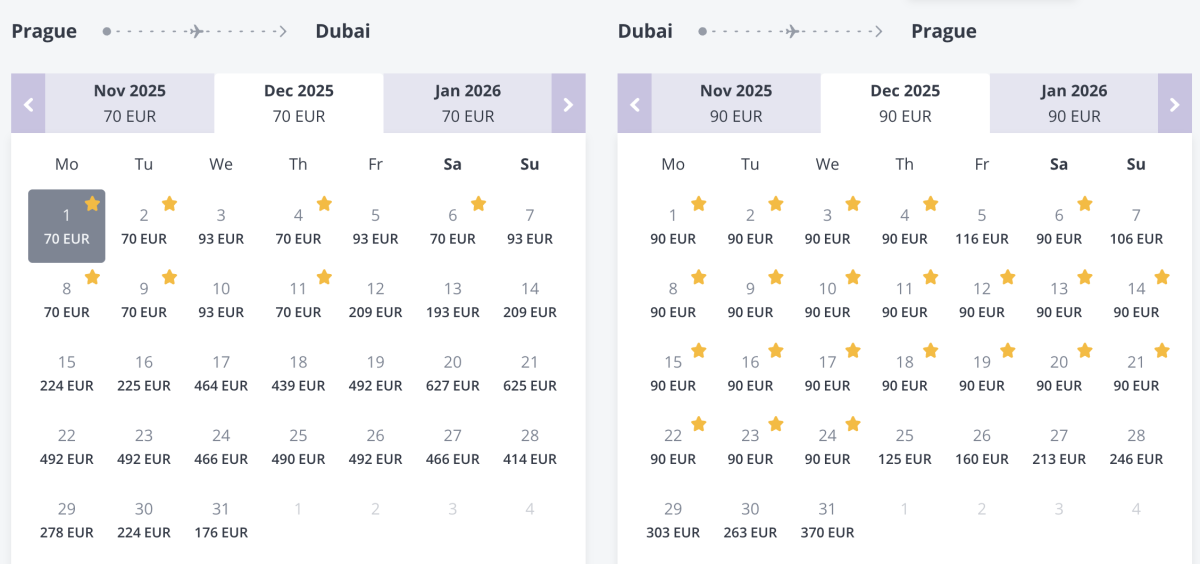Viewport: 1200px width, 564px height.
Task: Switch outbound calendar to Jan 2026 tab
Action: [467, 103]
